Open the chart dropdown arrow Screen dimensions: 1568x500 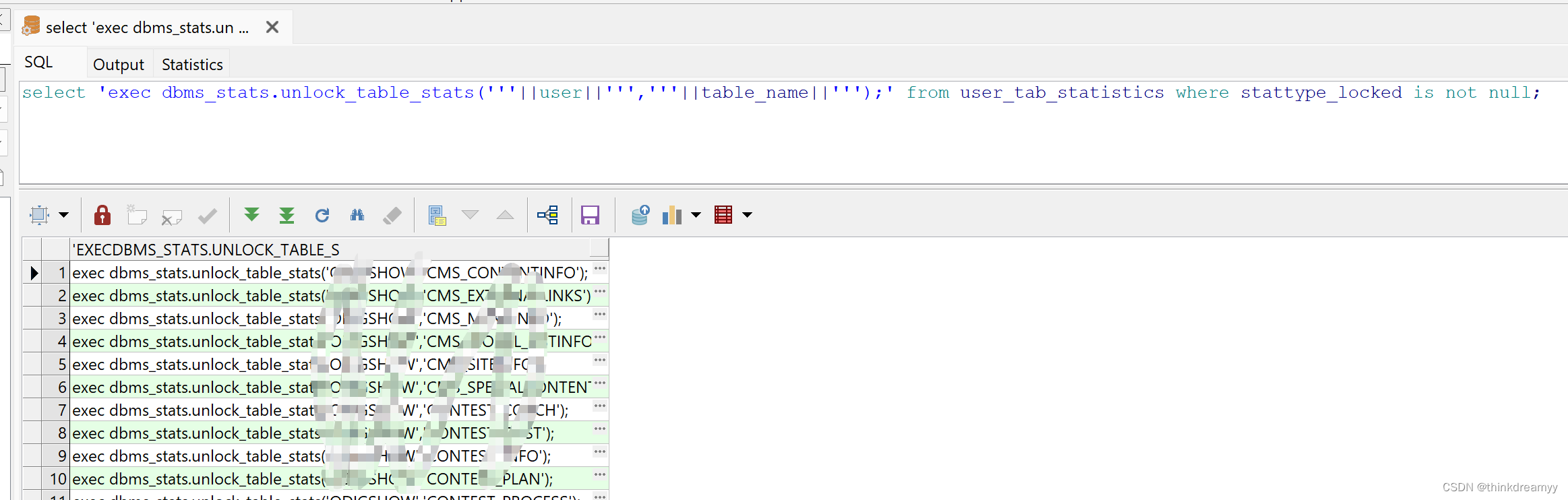point(696,215)
